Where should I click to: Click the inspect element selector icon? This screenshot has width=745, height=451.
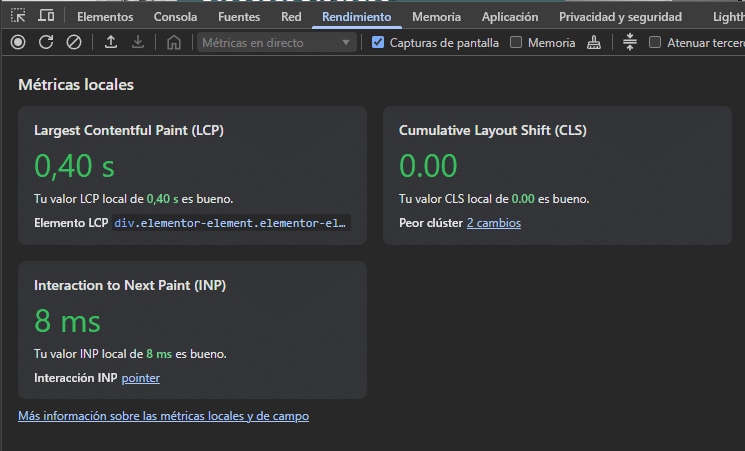(x=18, y=16)
